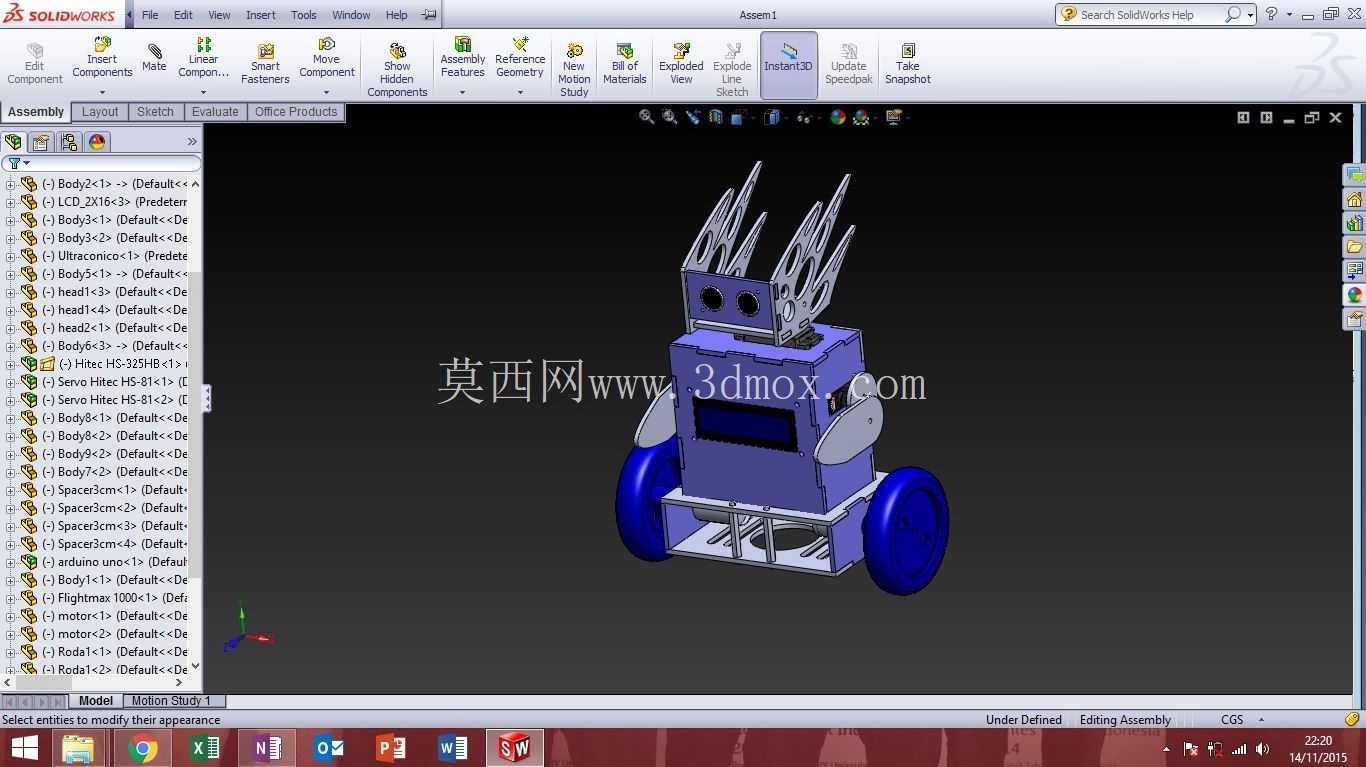Viewport: 1366px width, 767px height.
Task: Click Linear Component Pattern tool
Action: [x=203, y=58]
